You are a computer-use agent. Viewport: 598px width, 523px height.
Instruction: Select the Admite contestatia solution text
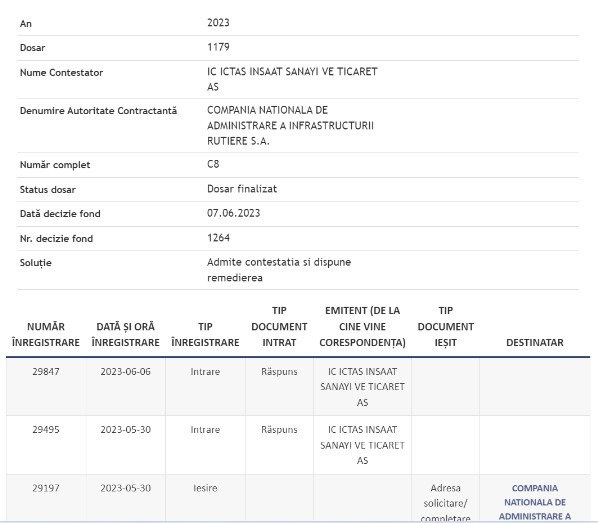279,270
